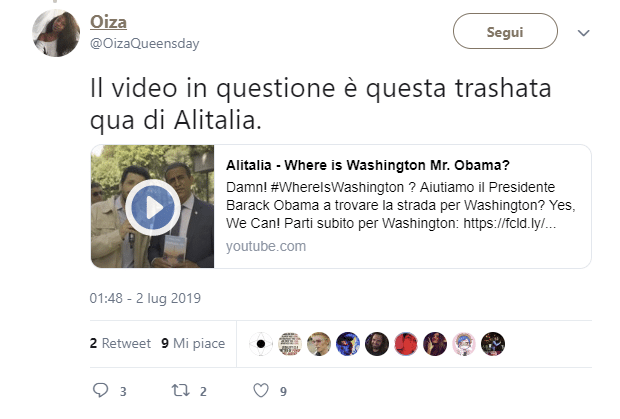Click the reply speech bubble icon
The height and width of the screenshot is (419, 620).
[x=100, y=390]
